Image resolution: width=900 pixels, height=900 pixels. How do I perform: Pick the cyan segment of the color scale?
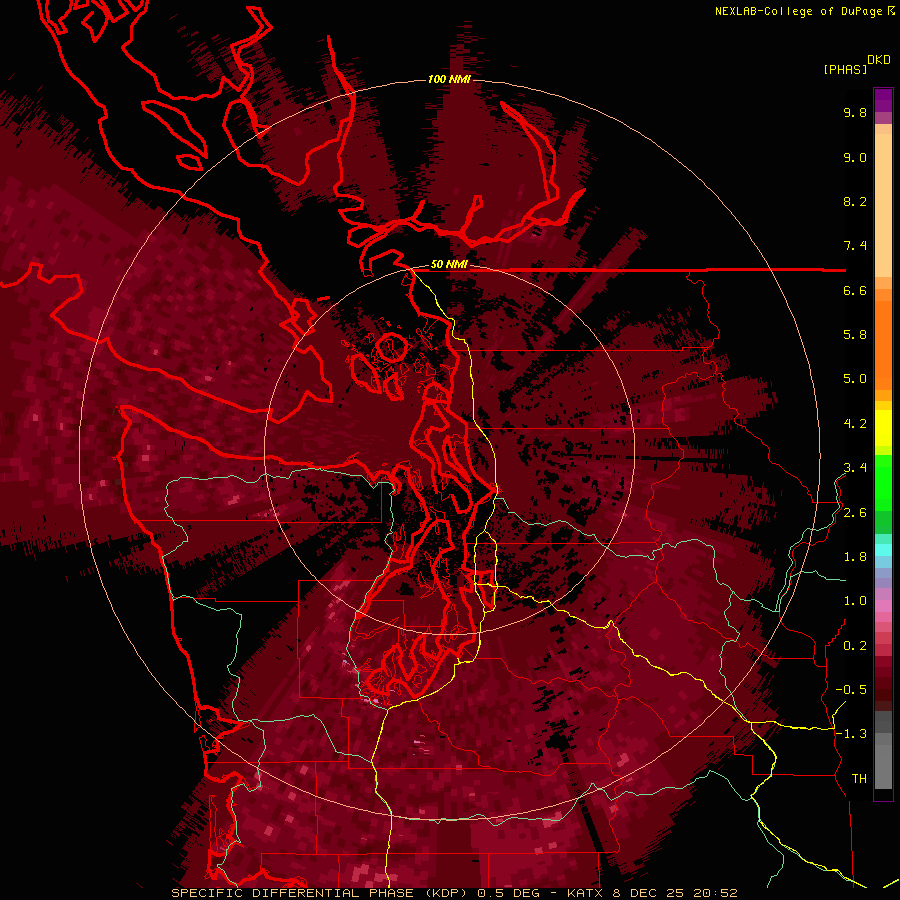883,549
